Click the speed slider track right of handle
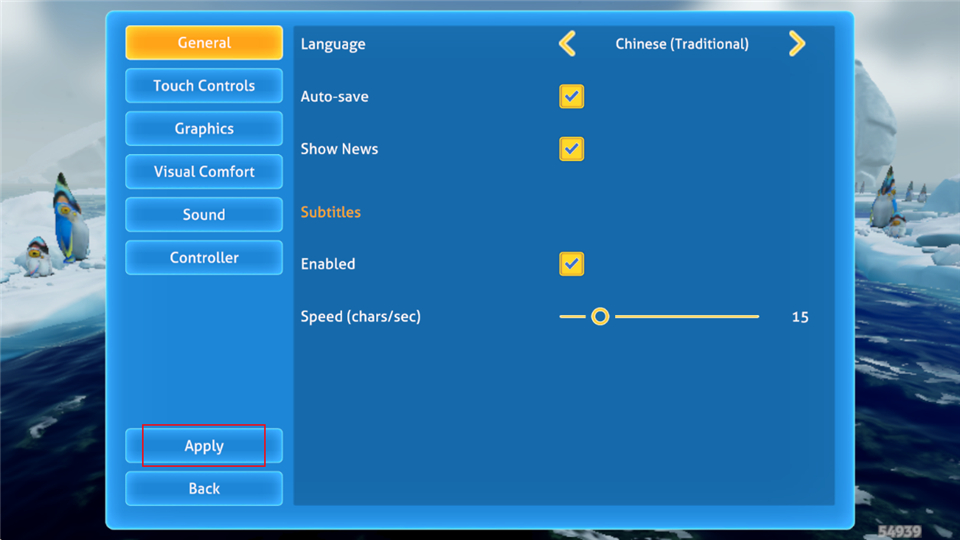Screen dimensions: 960x540 [690, 317]
